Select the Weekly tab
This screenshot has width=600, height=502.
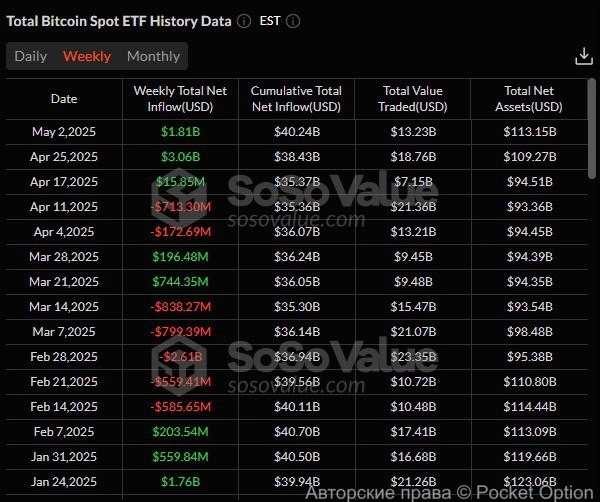coord(87,56)
